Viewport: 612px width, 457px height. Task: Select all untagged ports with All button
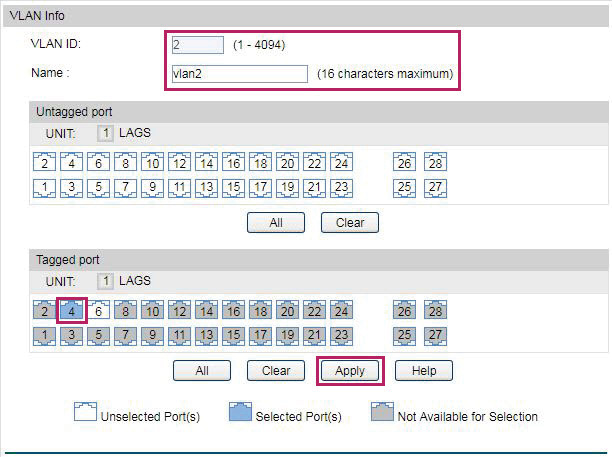pos(276,222)
